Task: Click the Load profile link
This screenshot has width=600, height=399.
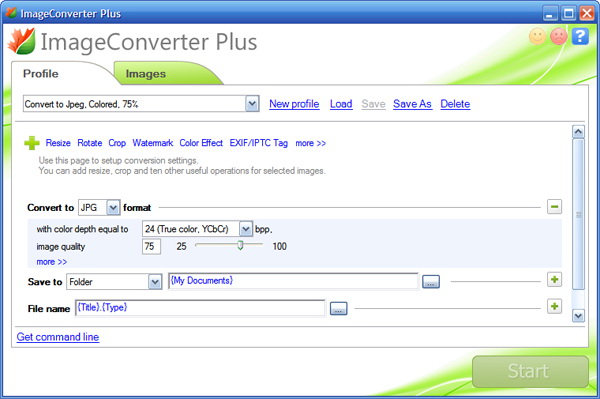Action: [x=341, y=104]
